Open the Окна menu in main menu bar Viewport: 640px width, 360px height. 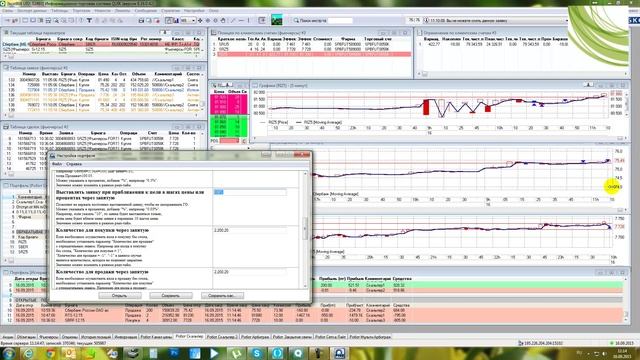213,11
